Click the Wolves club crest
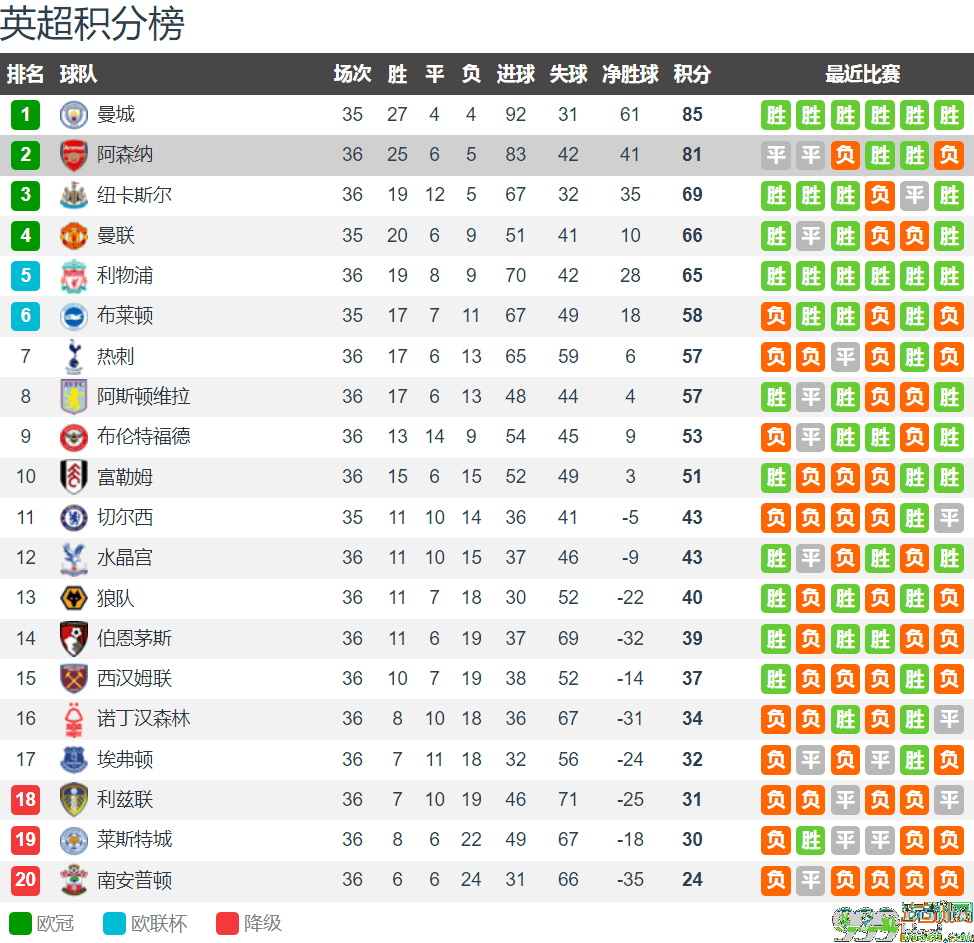974x943 pixels. click(73, 598)
